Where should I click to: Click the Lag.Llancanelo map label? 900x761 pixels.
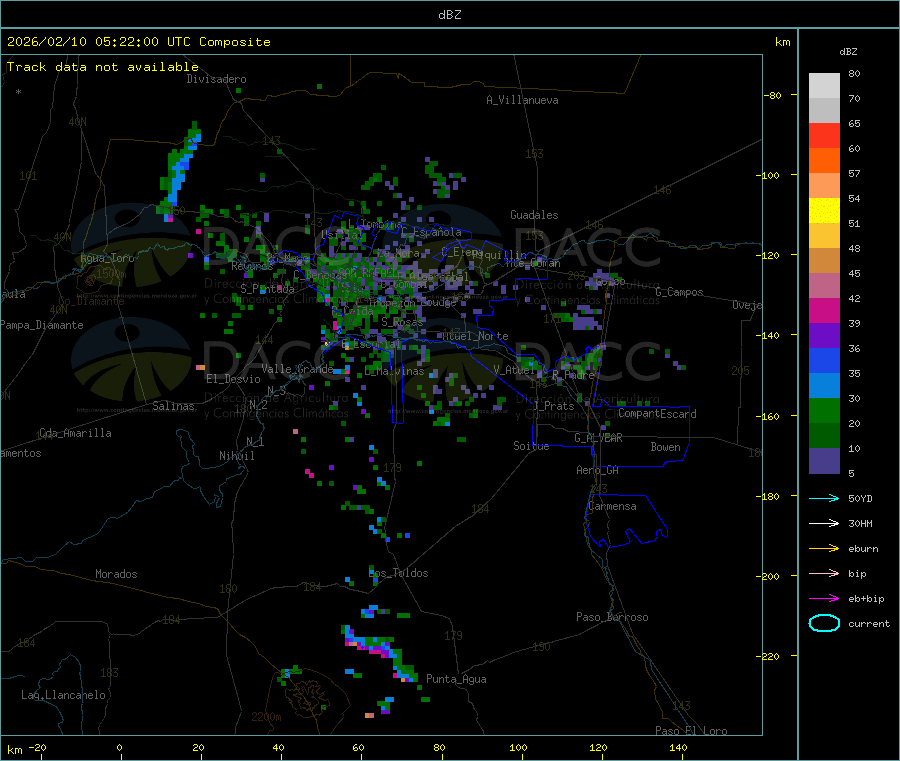[x=64, y=695]
